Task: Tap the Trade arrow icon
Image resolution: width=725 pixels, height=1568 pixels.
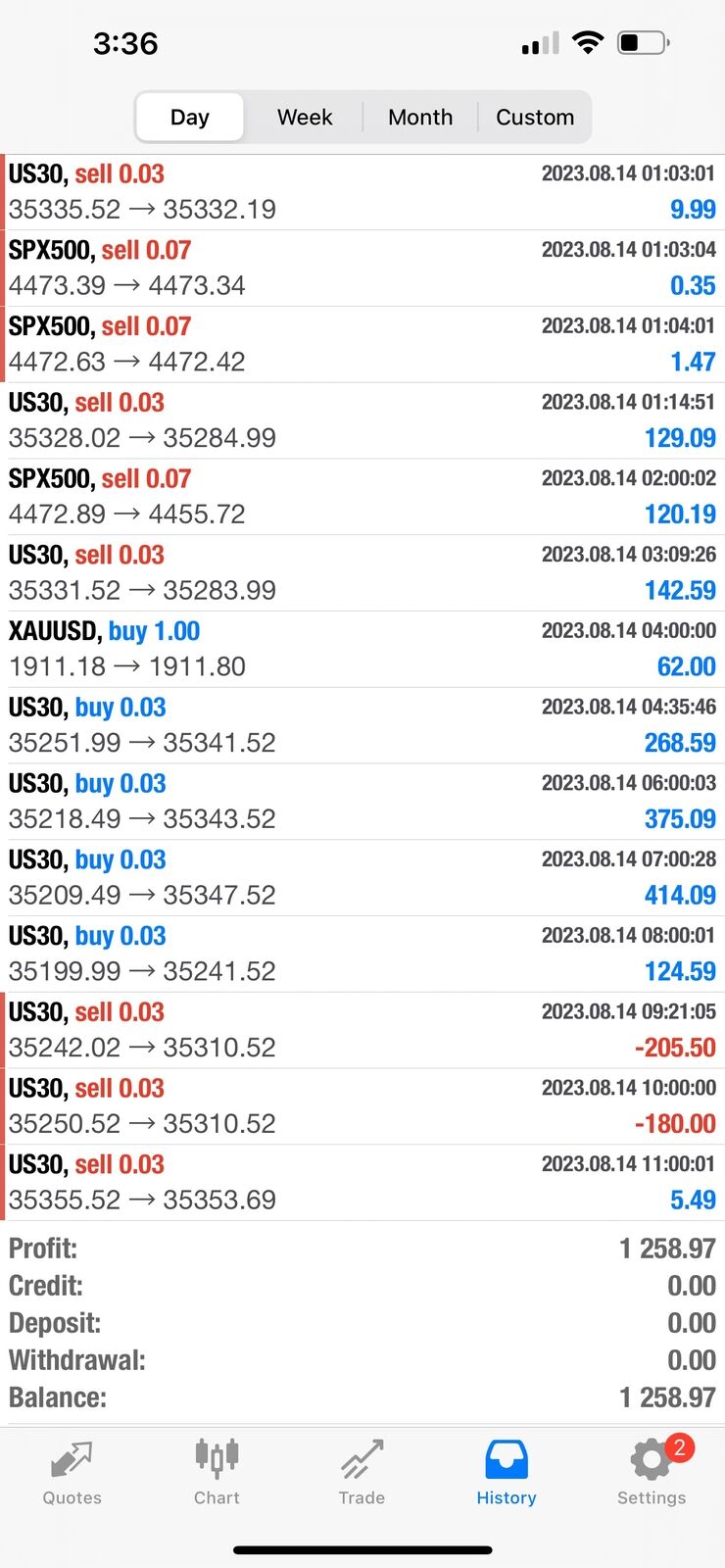Action: click(362, 1460)
